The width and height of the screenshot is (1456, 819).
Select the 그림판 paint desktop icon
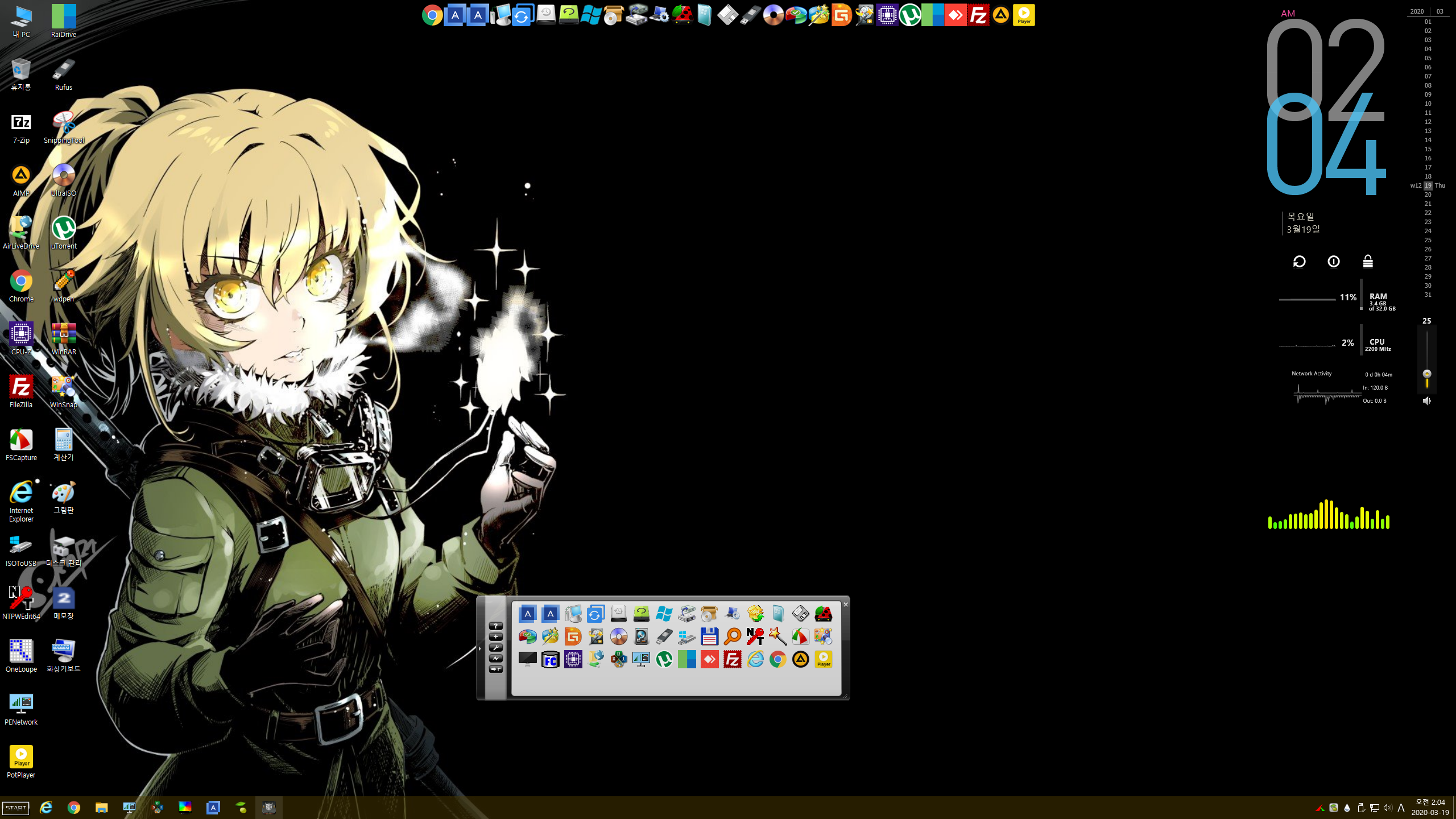pos(64,498)
